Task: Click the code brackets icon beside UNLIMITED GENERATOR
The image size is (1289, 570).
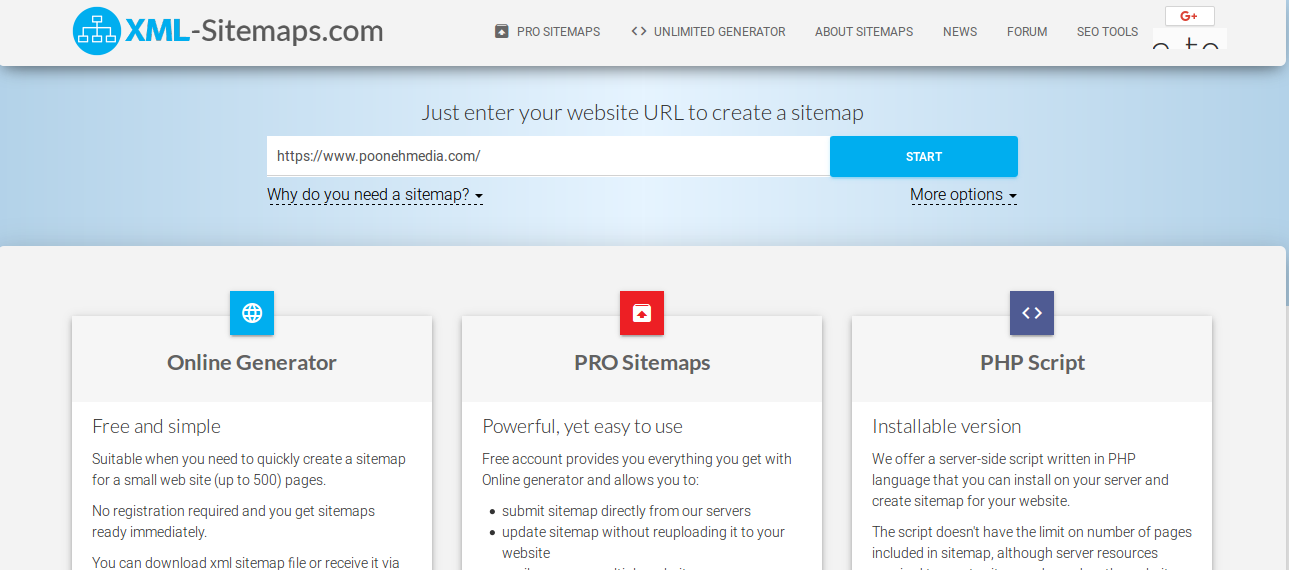Action: [639, 31]
